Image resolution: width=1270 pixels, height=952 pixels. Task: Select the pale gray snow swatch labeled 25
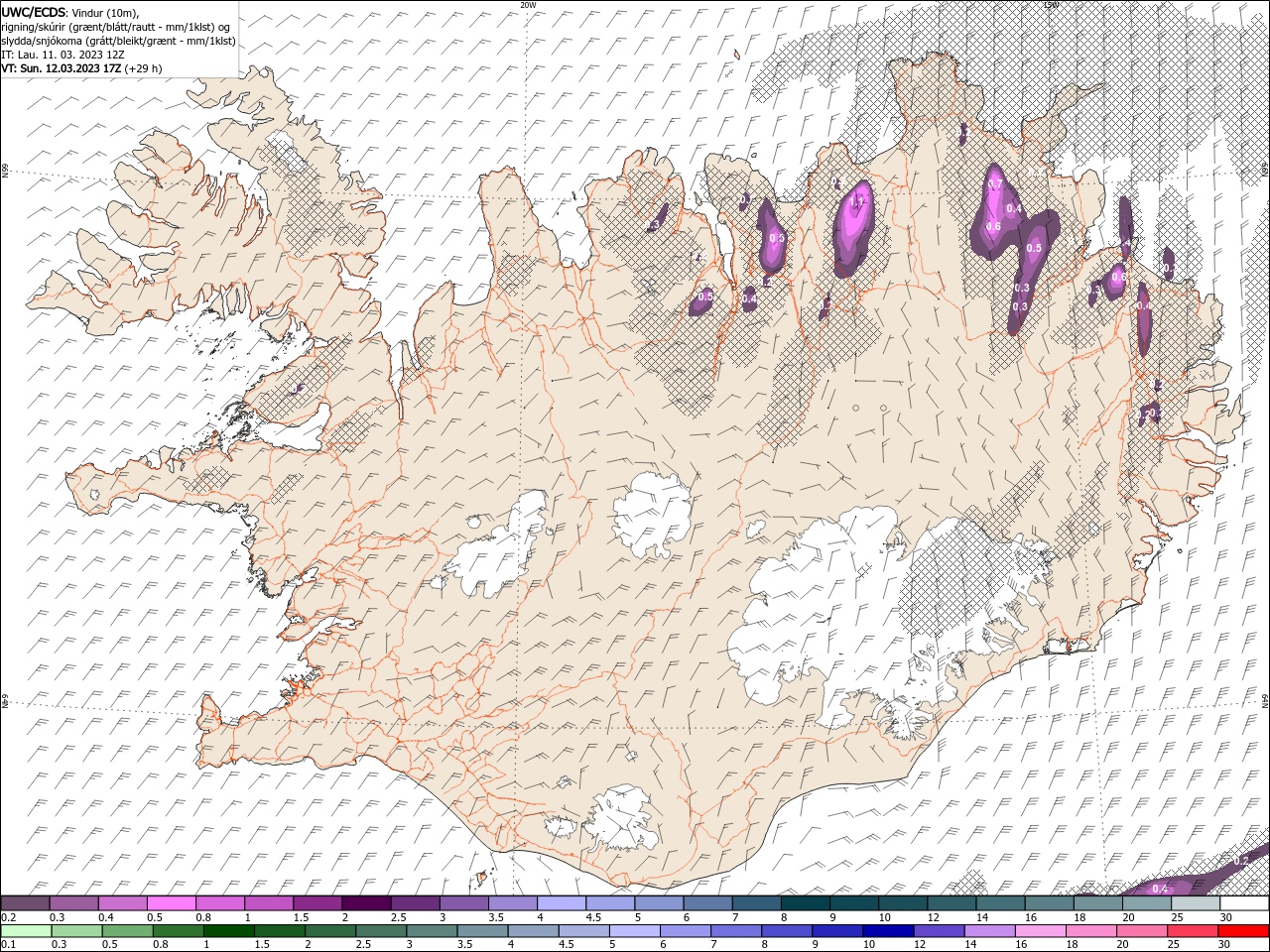[x=1196, y=903]
